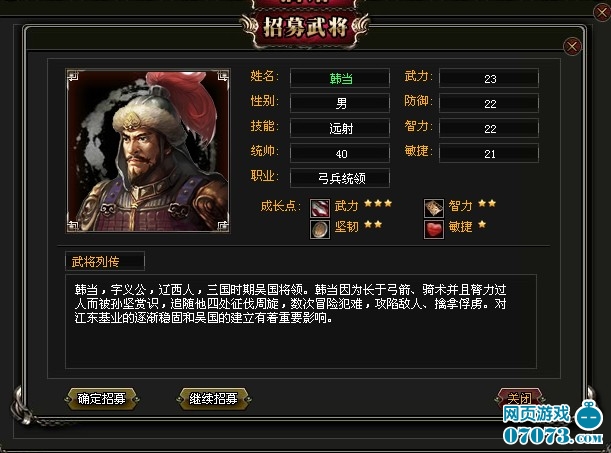This screenshot has height=453, width=611.
Task: Click the outer window X icon
Action: coord(602,12)
